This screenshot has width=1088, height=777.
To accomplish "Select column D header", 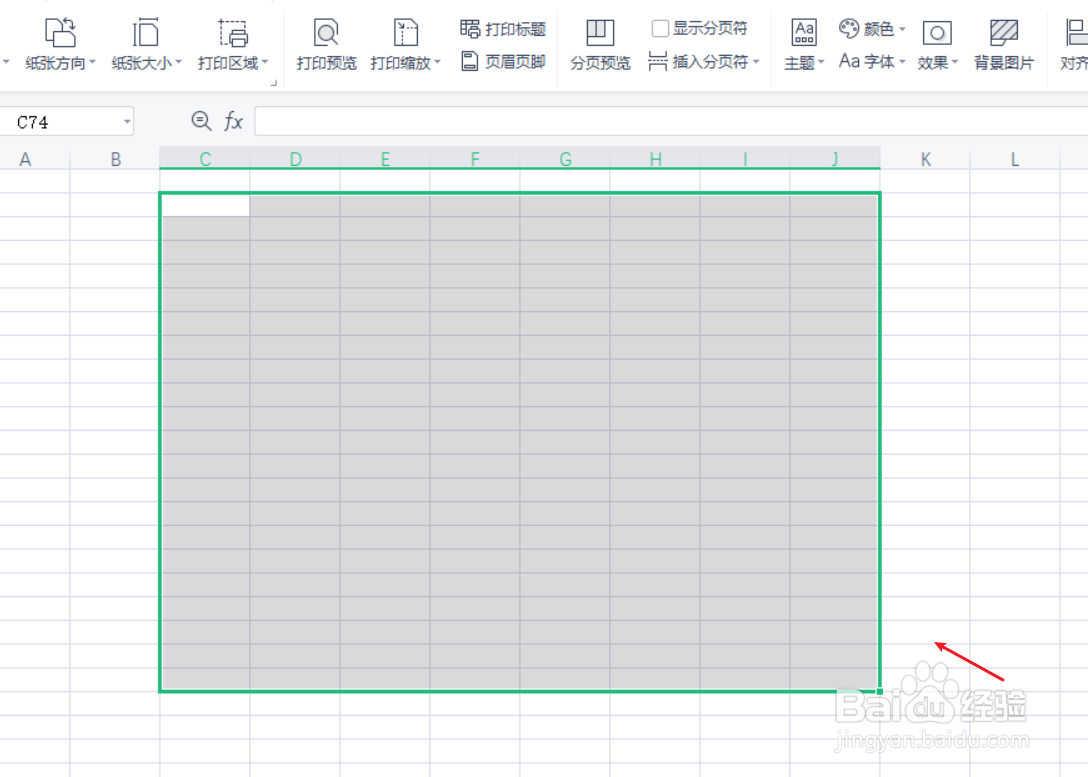I will point(295,159).
